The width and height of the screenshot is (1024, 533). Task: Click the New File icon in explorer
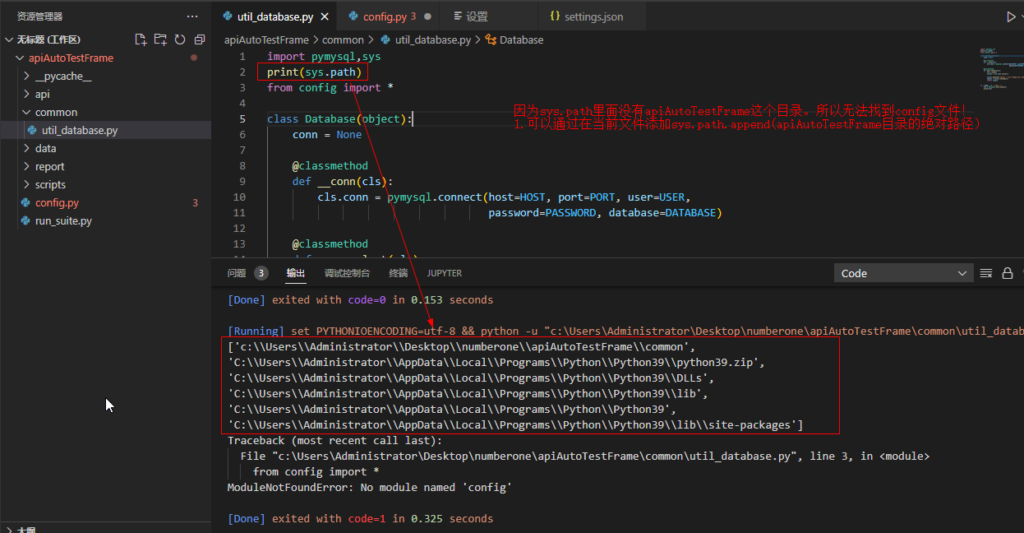click(141, 40)
